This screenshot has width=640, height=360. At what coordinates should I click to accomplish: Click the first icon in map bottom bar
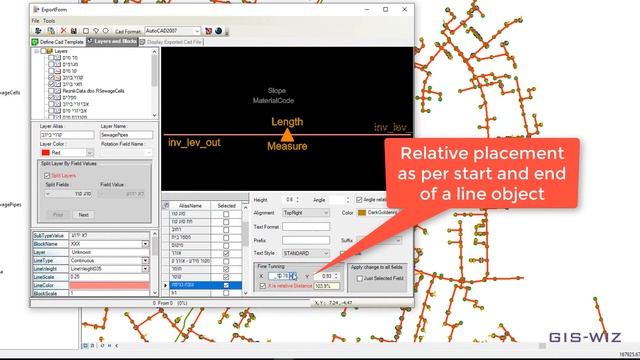[x=85, y=346]
